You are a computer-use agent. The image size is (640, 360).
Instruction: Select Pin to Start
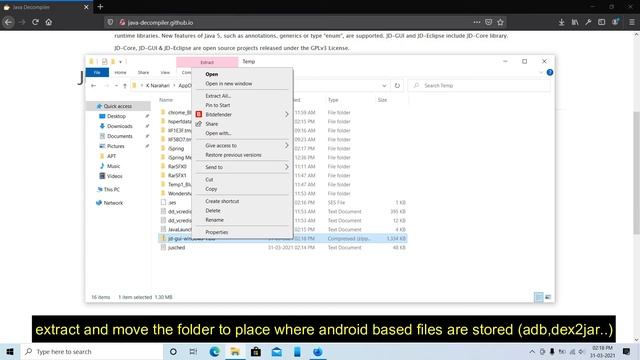(x=218, y=105)
